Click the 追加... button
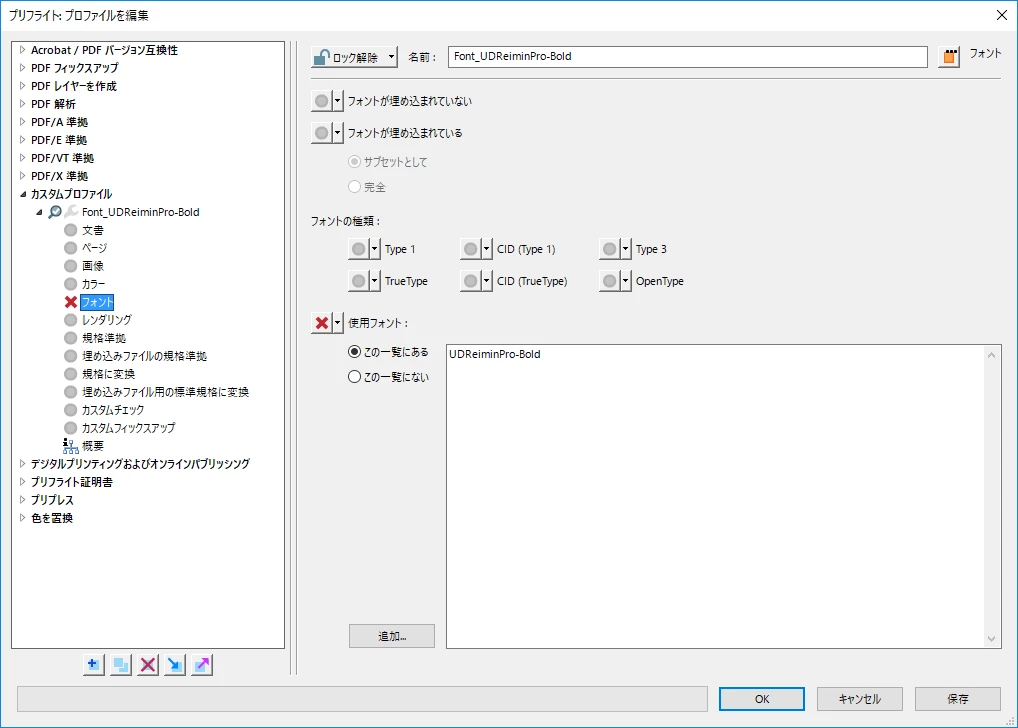The height and width of the screenshot is (728, 1018). click(x=392, y=636)
